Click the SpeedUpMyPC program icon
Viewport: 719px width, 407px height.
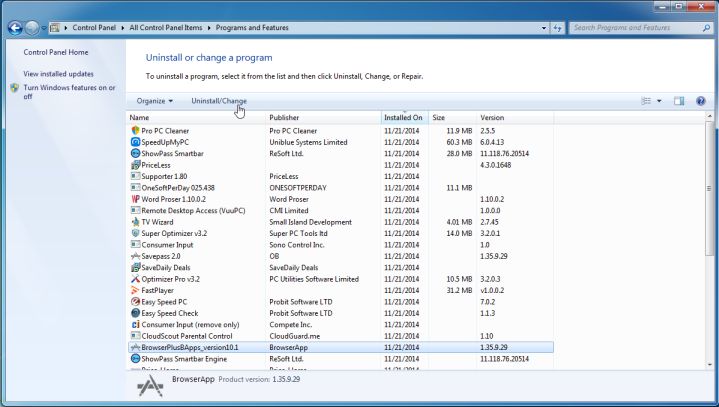pyautogui.click(x=135, y=142)
